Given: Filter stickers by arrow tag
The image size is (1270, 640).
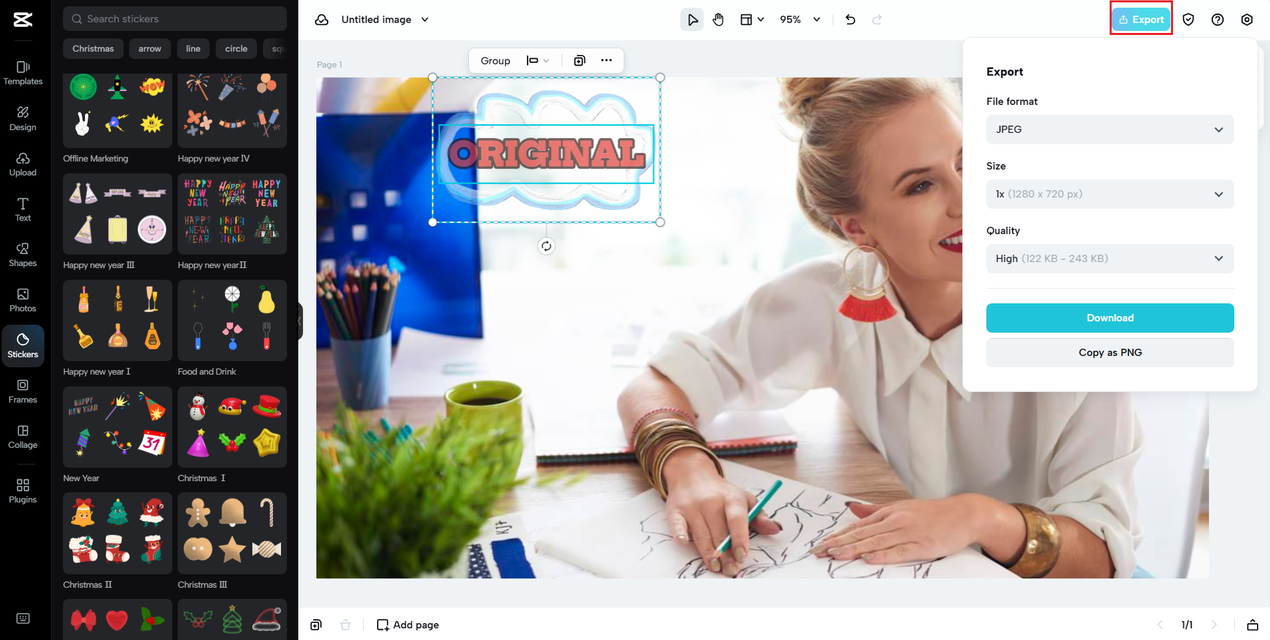Looking at the screenshot, I should (150, 49).
